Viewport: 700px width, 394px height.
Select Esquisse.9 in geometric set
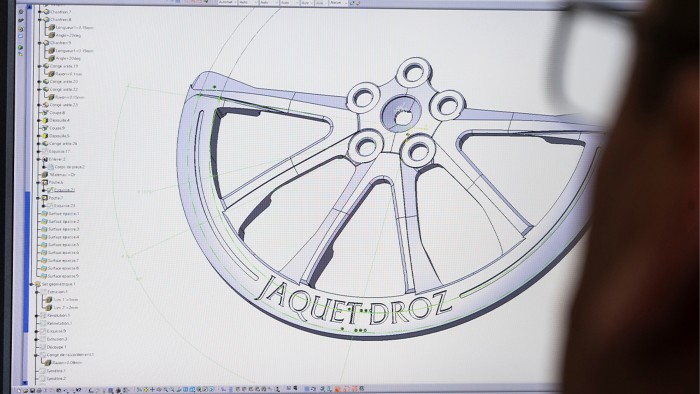(57, 332)
